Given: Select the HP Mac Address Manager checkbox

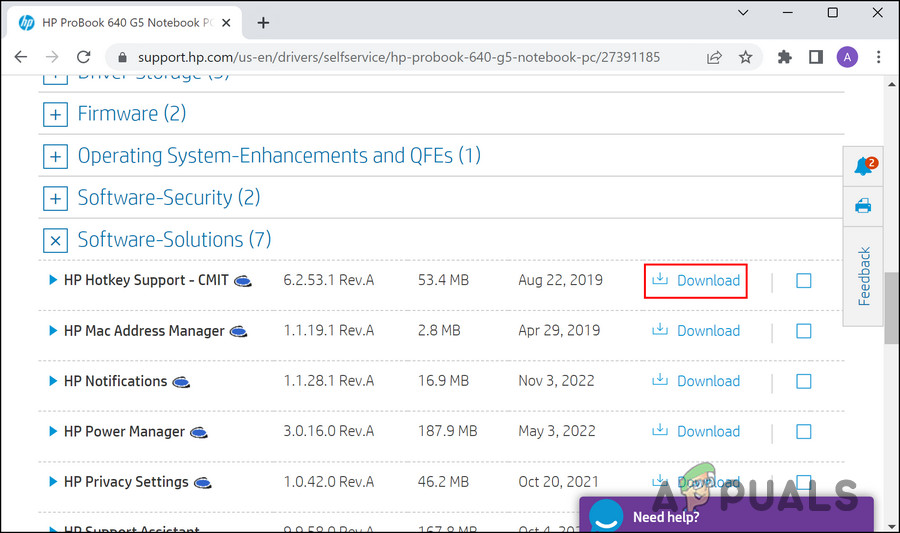Looking at the screenshot, I should click(x=803, y=331).
